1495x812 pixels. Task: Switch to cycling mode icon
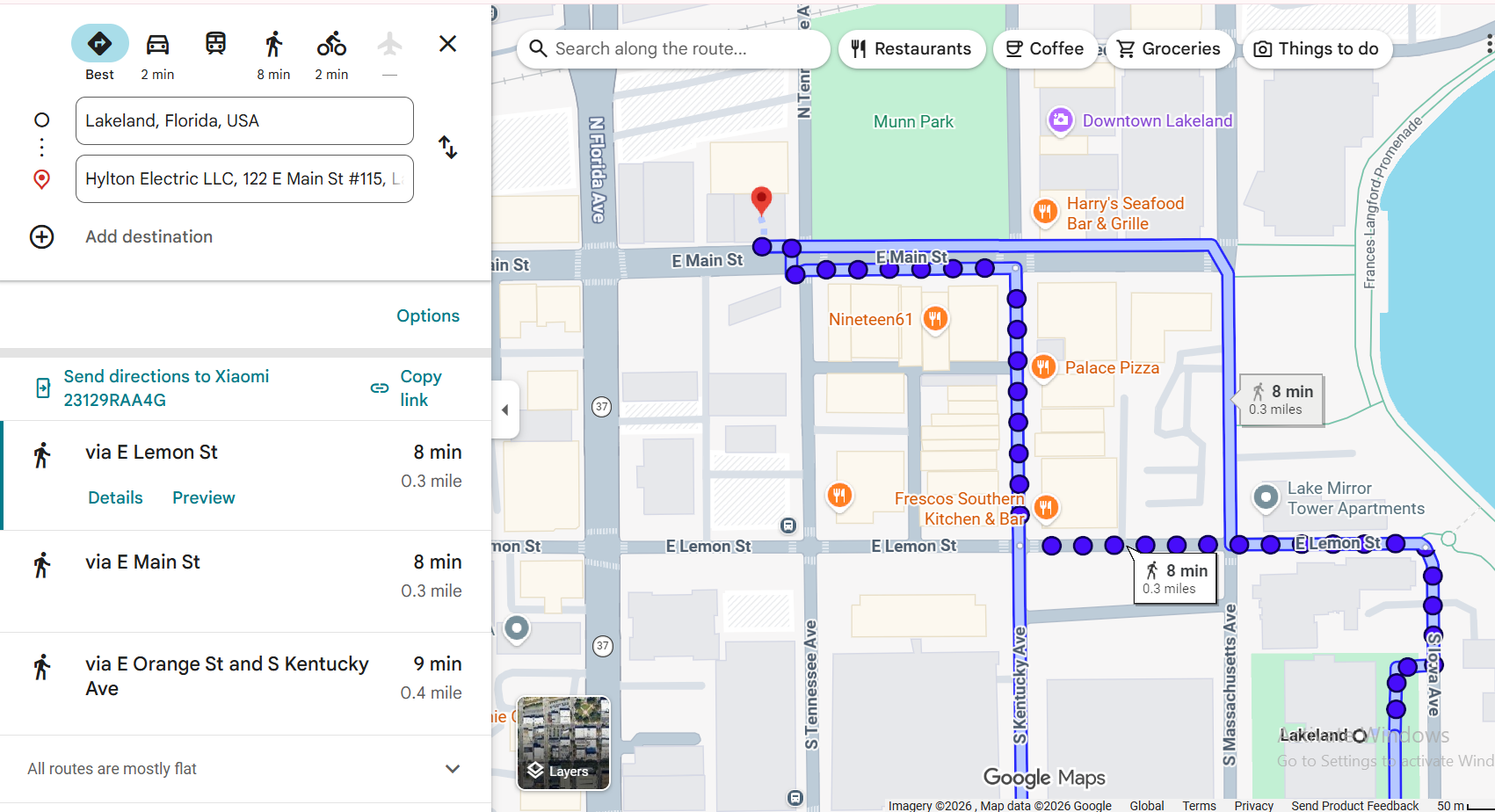click(331, 43)
